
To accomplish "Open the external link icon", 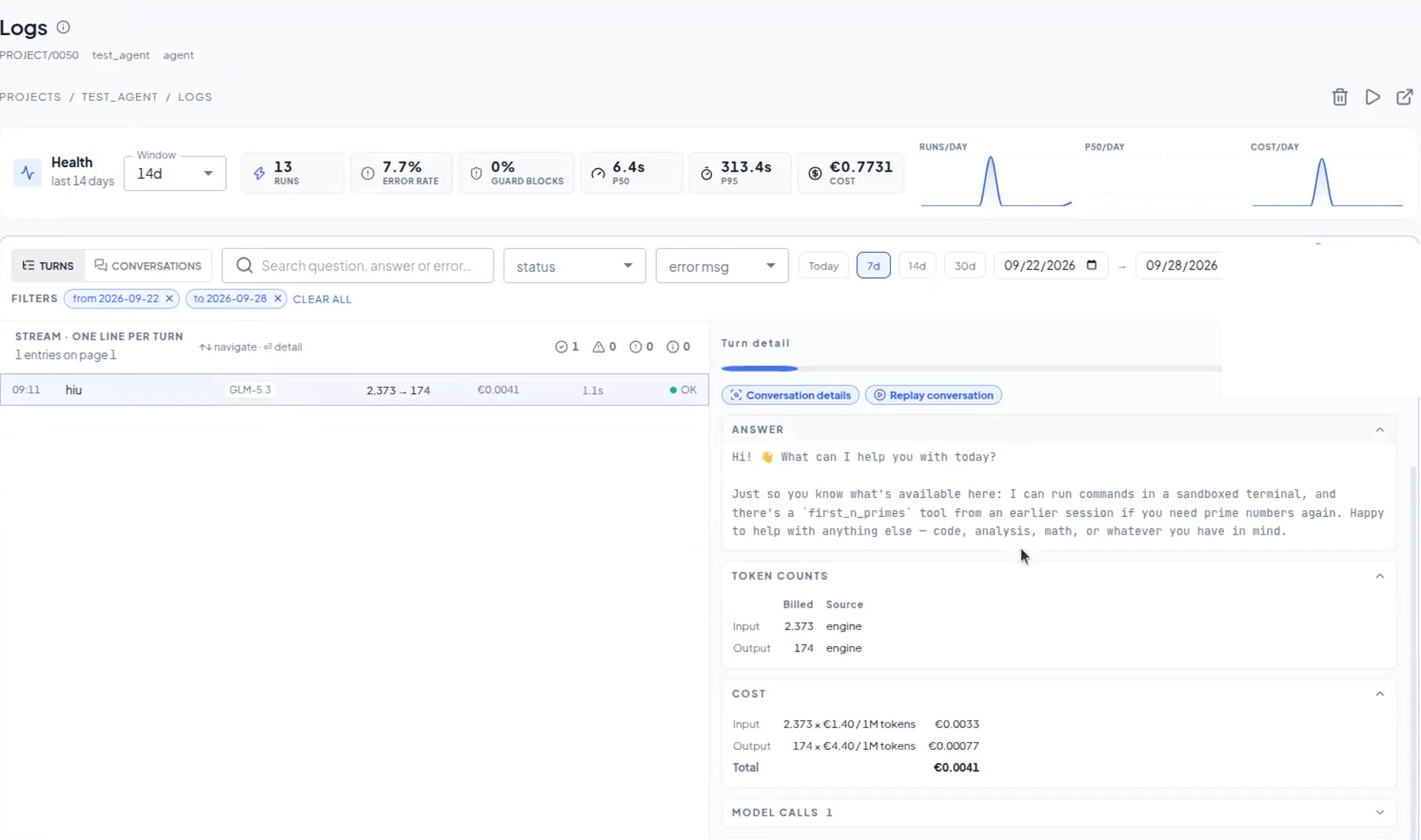I will (1404, 97).
